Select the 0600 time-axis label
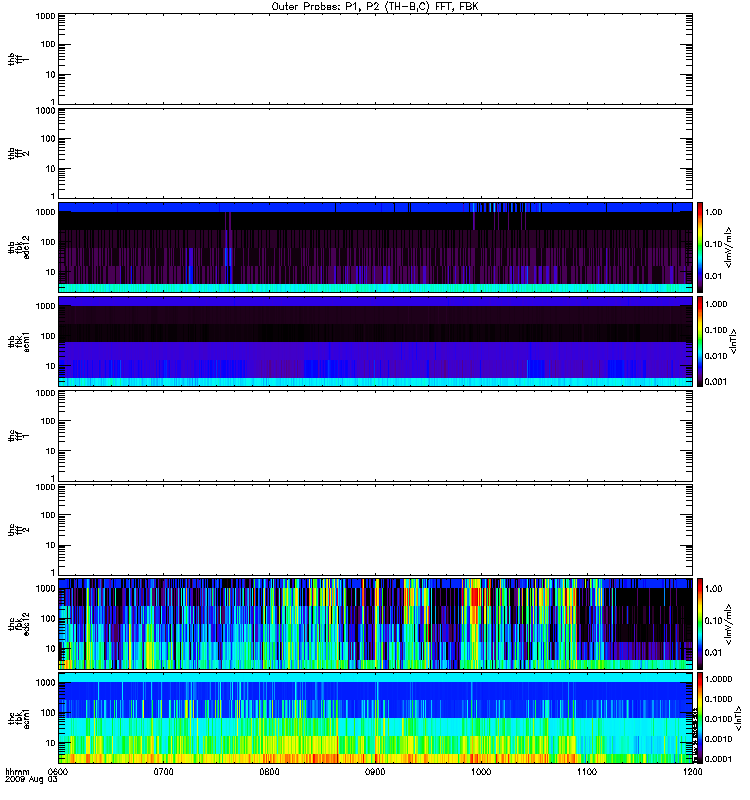The height and width of the screenshot is (800, 750). [x=58, y=772]
